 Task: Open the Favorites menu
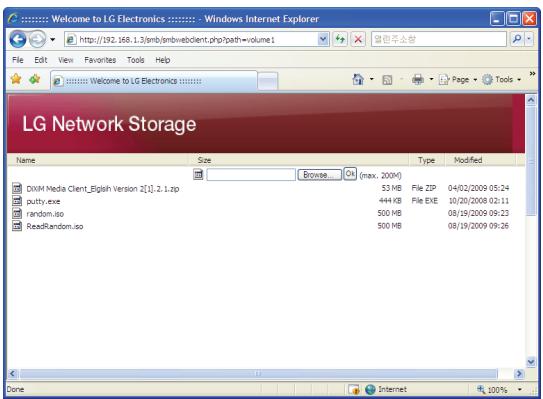point(100,60)
